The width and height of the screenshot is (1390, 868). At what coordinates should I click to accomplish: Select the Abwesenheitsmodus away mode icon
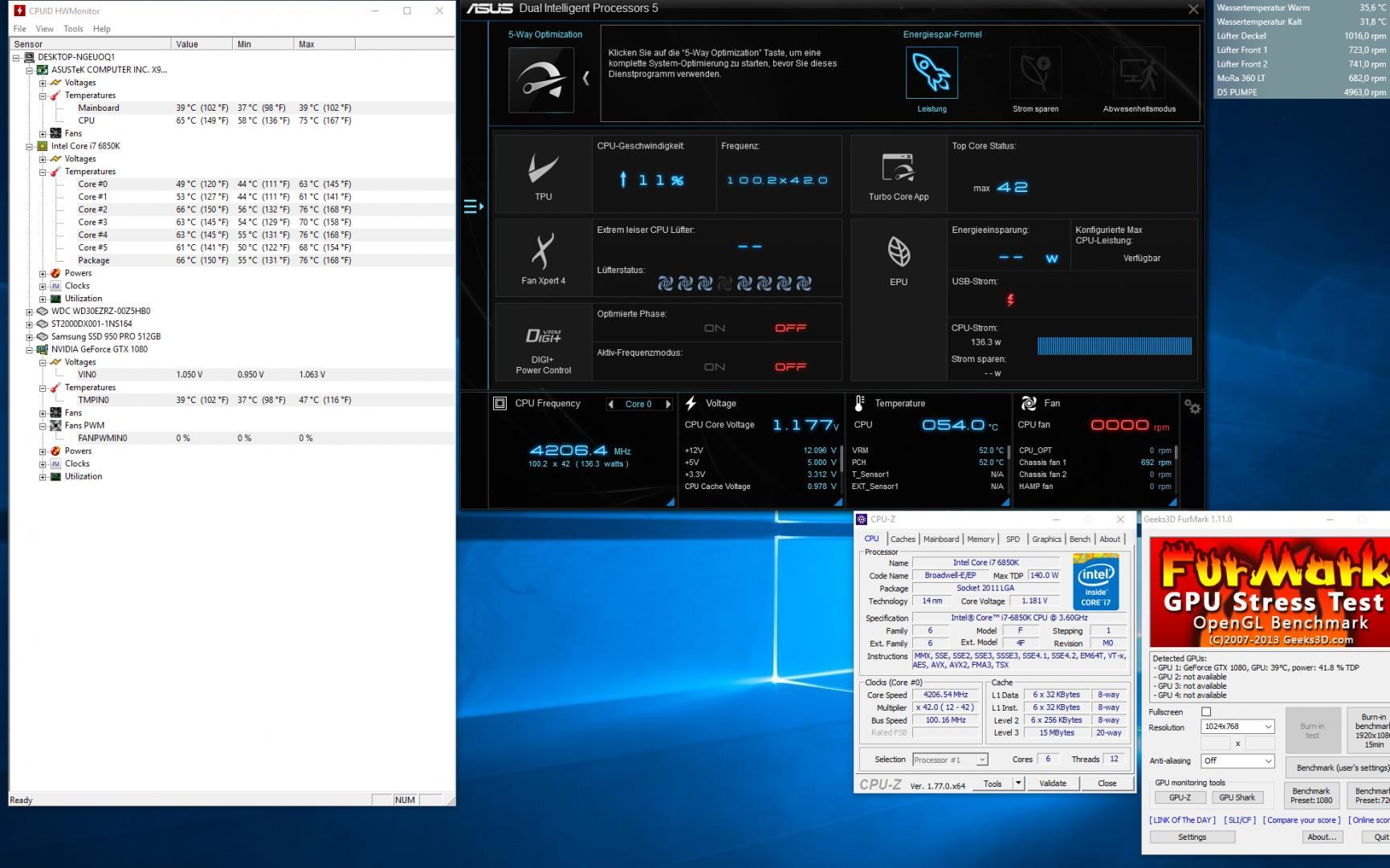click(1139, 72)
